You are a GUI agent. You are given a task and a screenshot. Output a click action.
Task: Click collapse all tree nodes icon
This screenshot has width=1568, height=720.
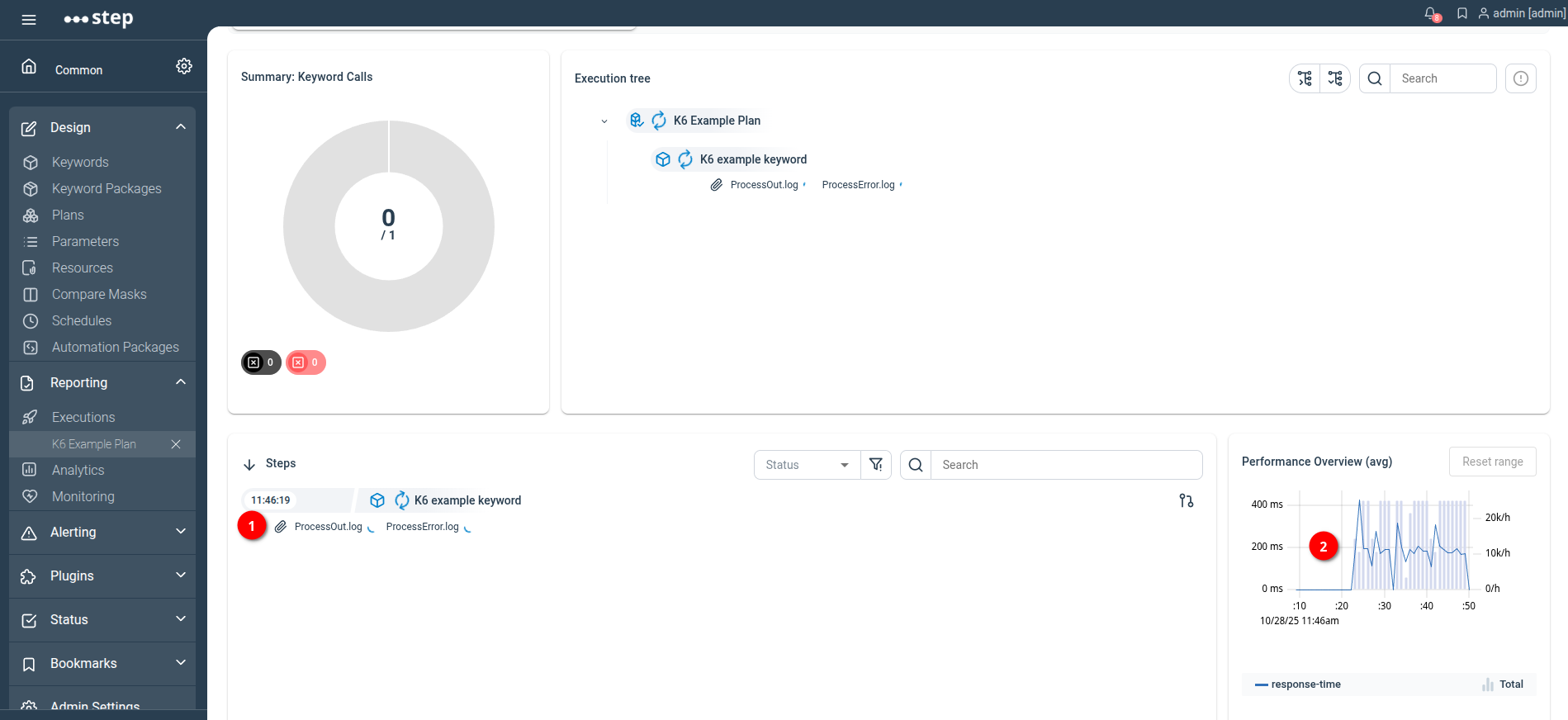coord(1335,78)
